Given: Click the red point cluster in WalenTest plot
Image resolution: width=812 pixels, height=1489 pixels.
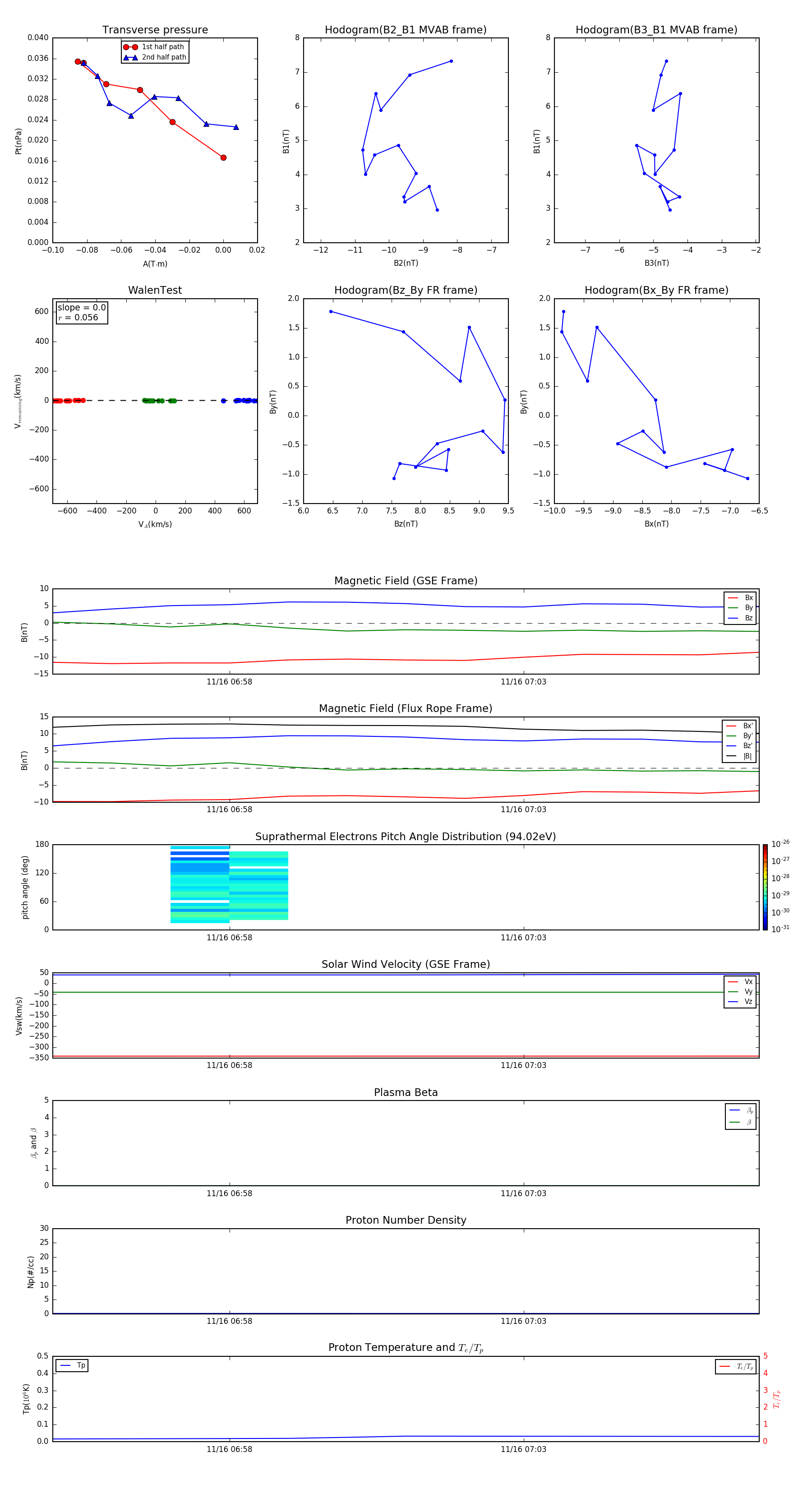Looking at the screenshot, I should [68, 401].
